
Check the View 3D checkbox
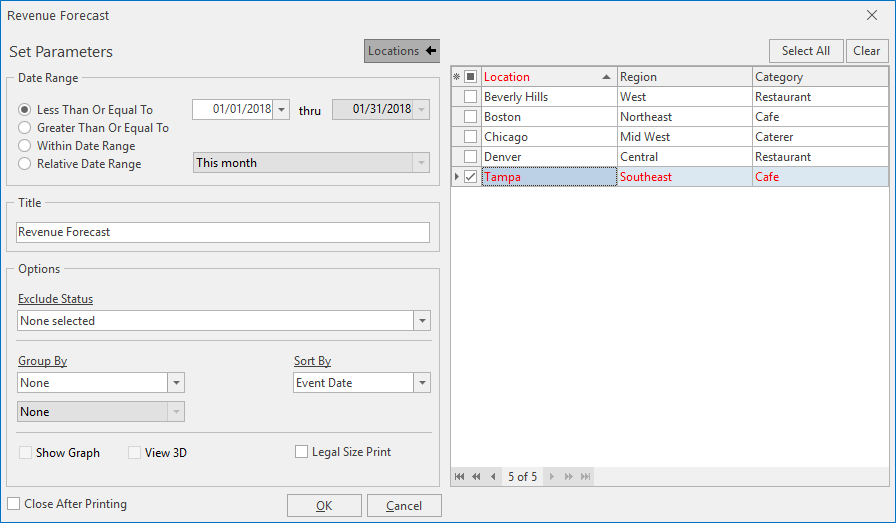tap(134, 453)
